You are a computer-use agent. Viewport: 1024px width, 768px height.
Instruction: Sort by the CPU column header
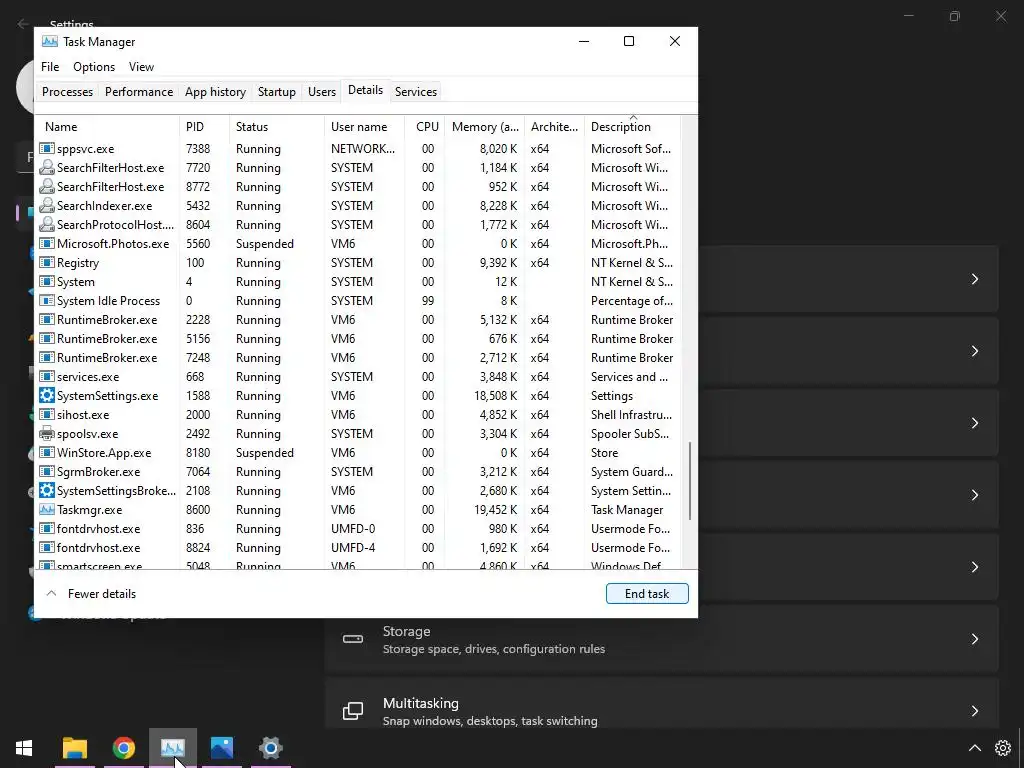click(425, 127)
